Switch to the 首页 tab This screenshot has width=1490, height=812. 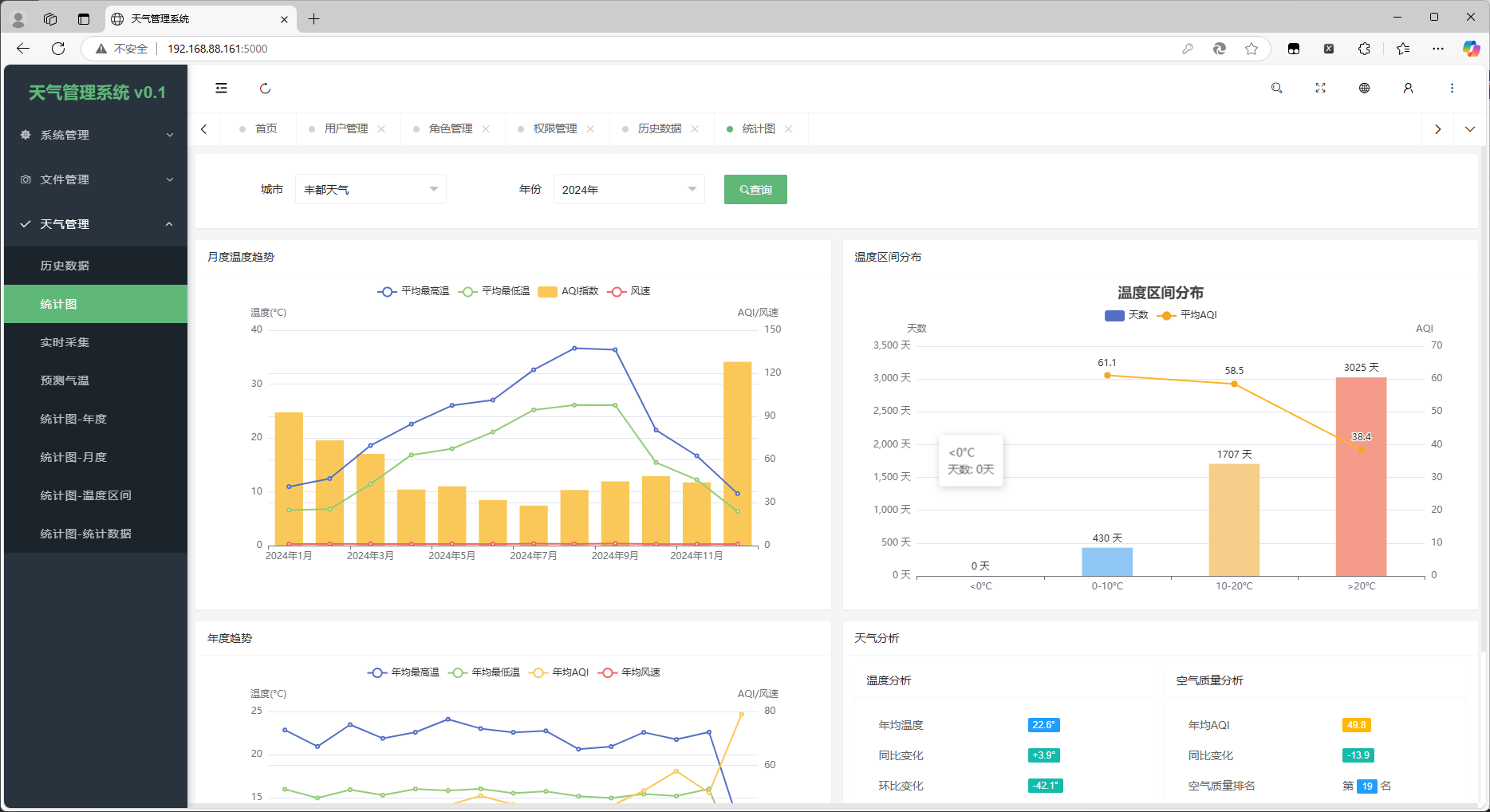pyautogui.click(x=258, y=128)
